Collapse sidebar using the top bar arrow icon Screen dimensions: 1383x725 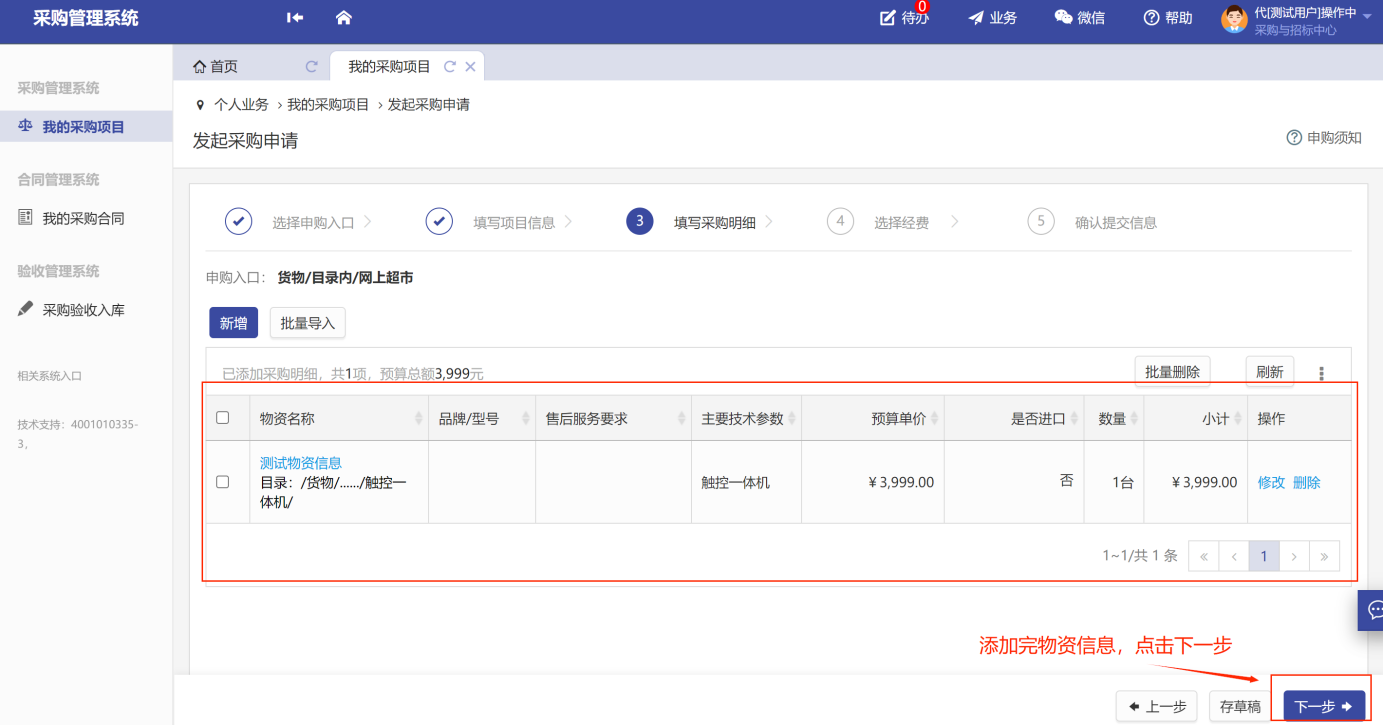point(295,18)
